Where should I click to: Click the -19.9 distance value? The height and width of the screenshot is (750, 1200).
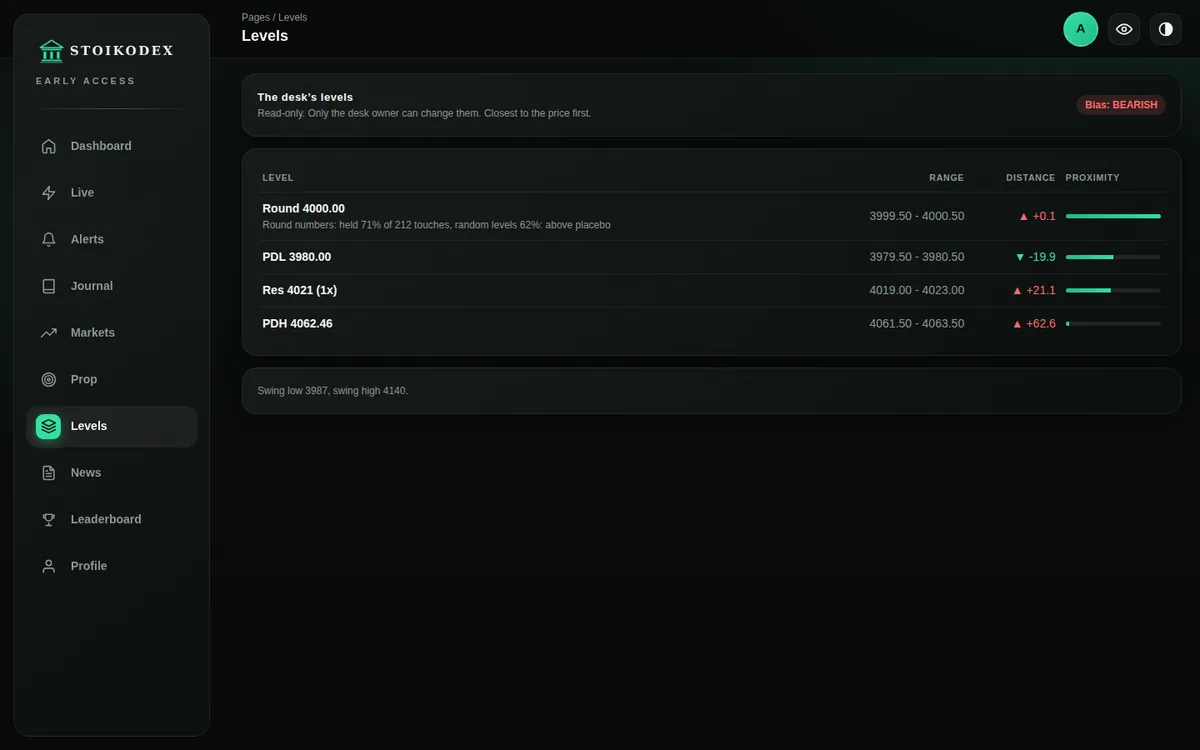coord(1042,257)
